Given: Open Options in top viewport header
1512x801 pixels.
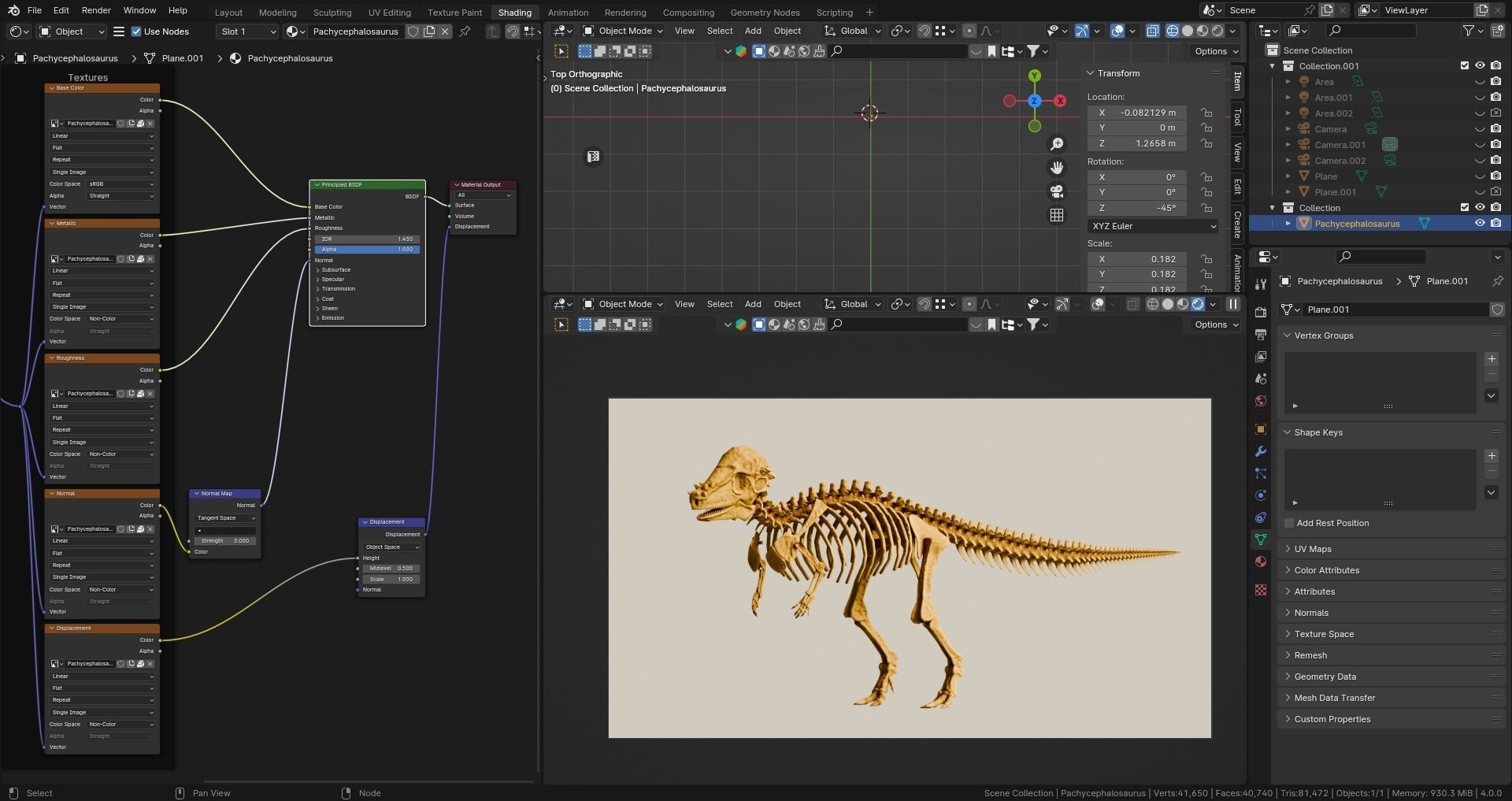Looking at the screenshot, I should [1216, 51].
